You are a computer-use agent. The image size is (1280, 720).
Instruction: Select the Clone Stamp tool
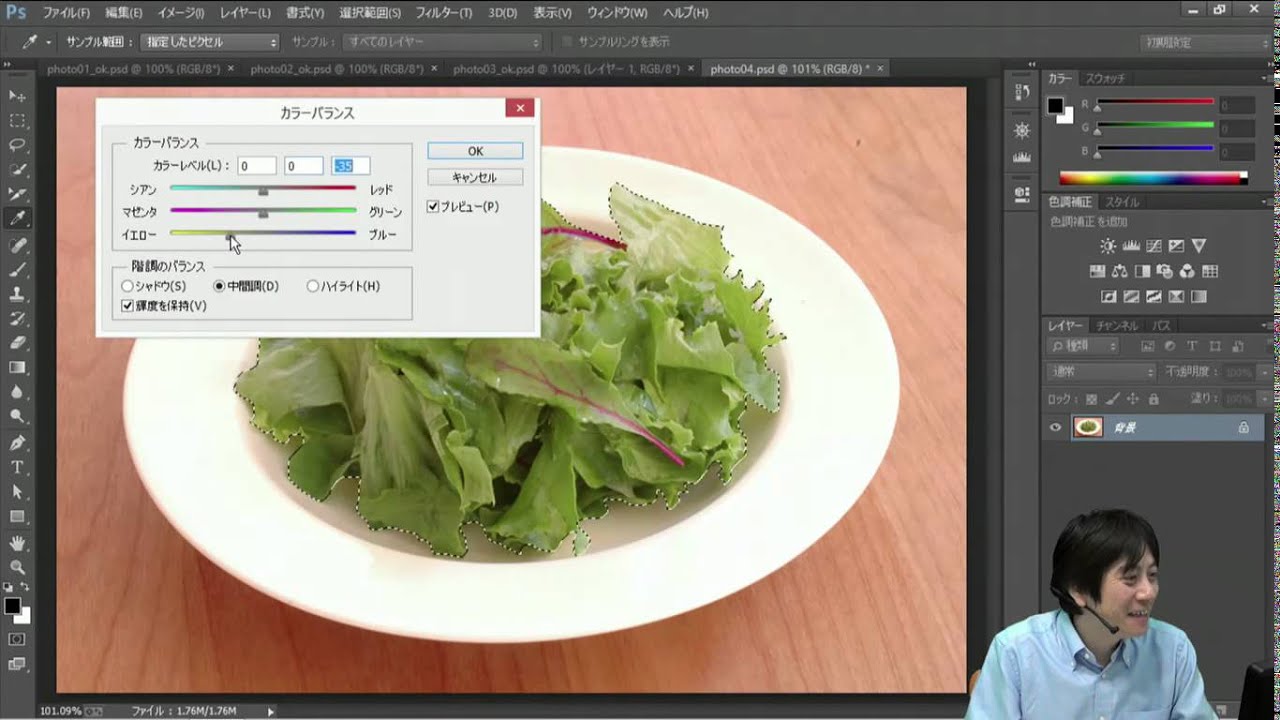pos(17,294)
